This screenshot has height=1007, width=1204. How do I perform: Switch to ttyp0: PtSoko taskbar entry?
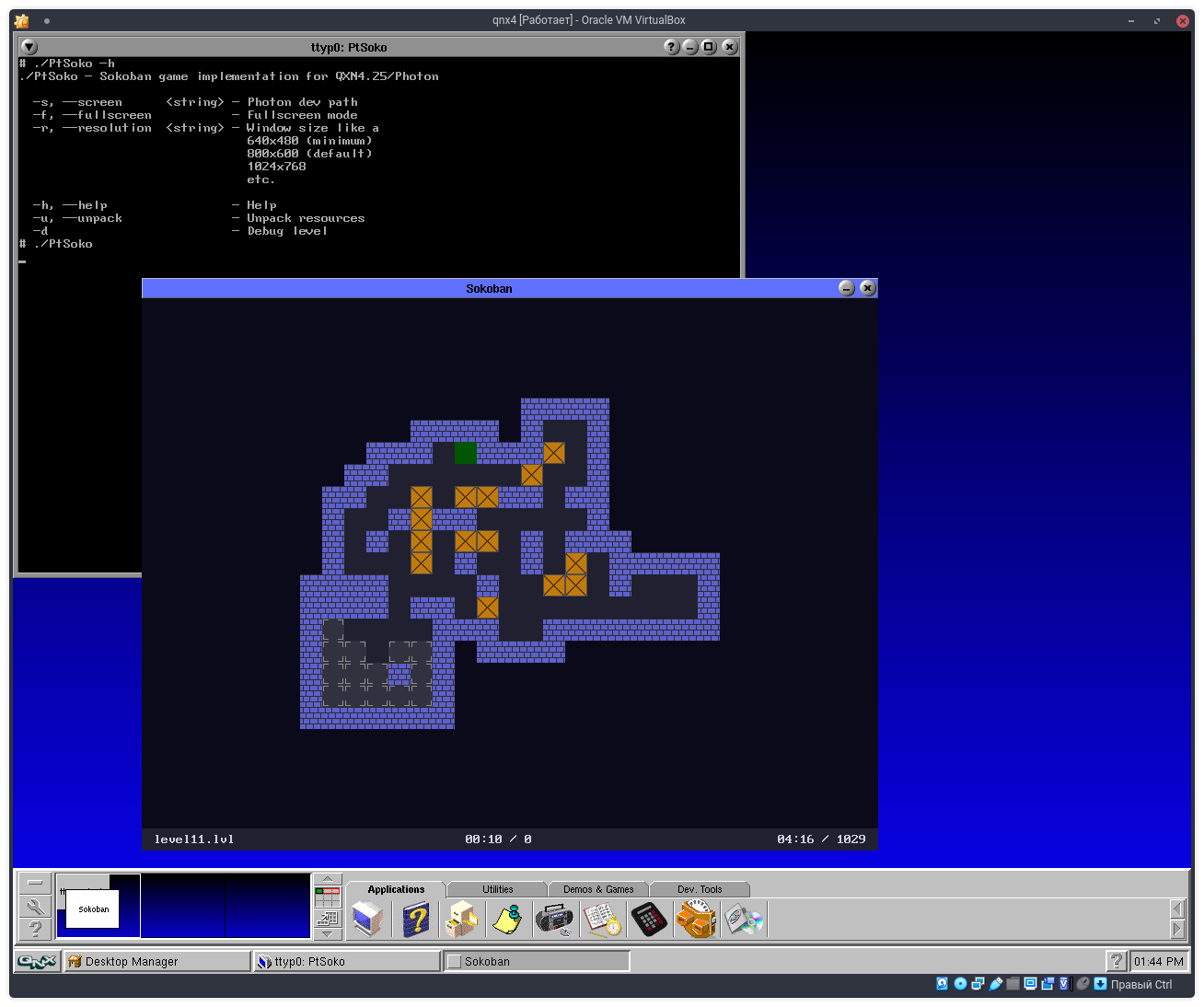(x=347, y=961)
